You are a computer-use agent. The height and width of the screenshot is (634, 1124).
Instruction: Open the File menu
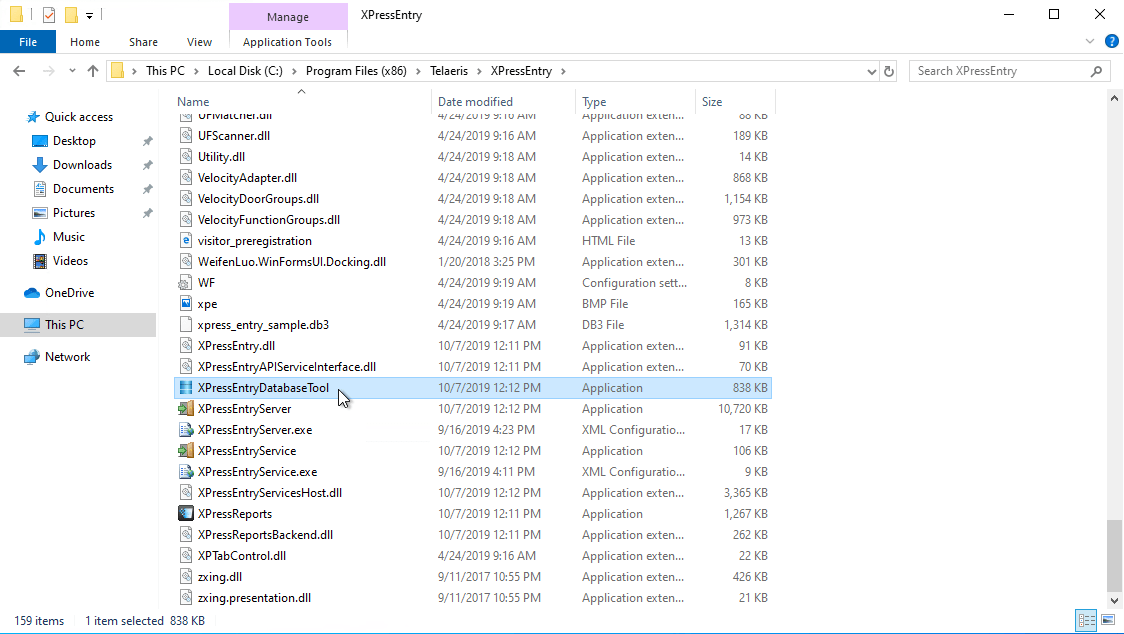pyautogui.click(x=28, y=42)
